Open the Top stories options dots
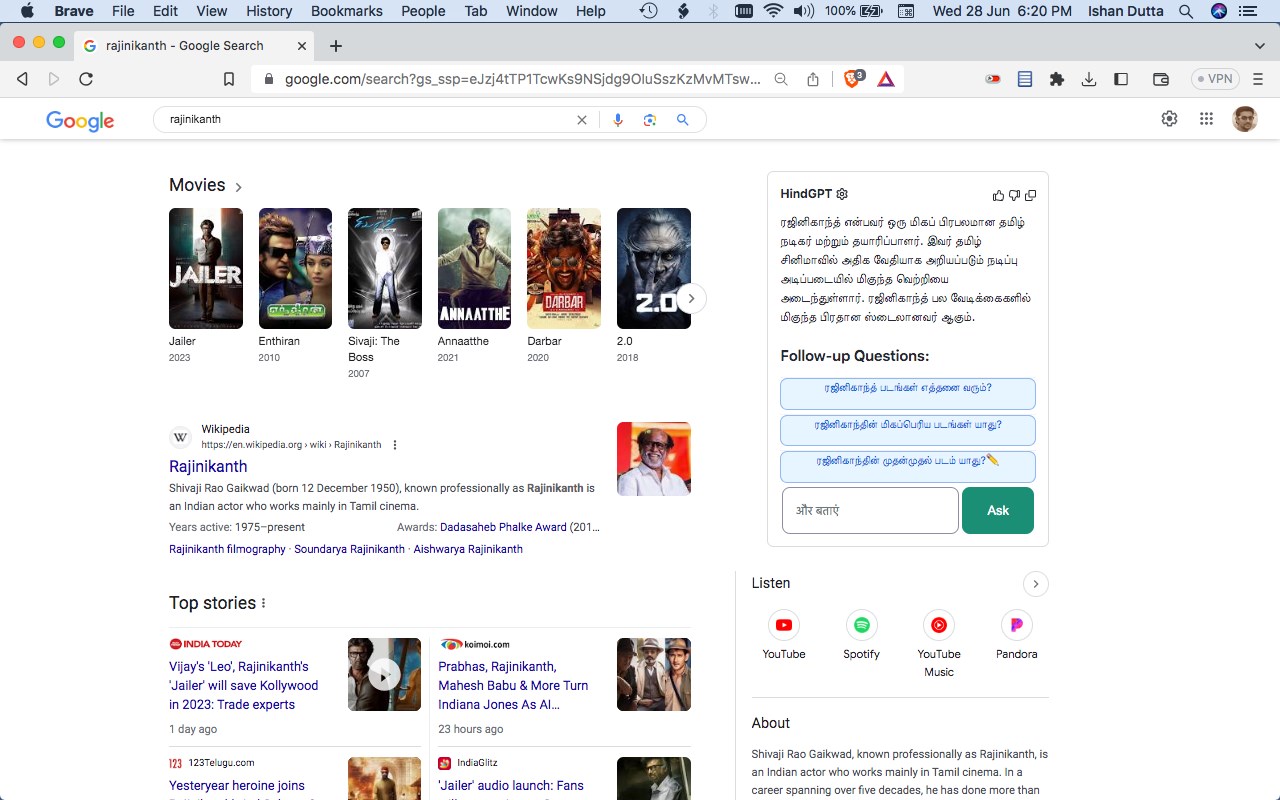 264,603
